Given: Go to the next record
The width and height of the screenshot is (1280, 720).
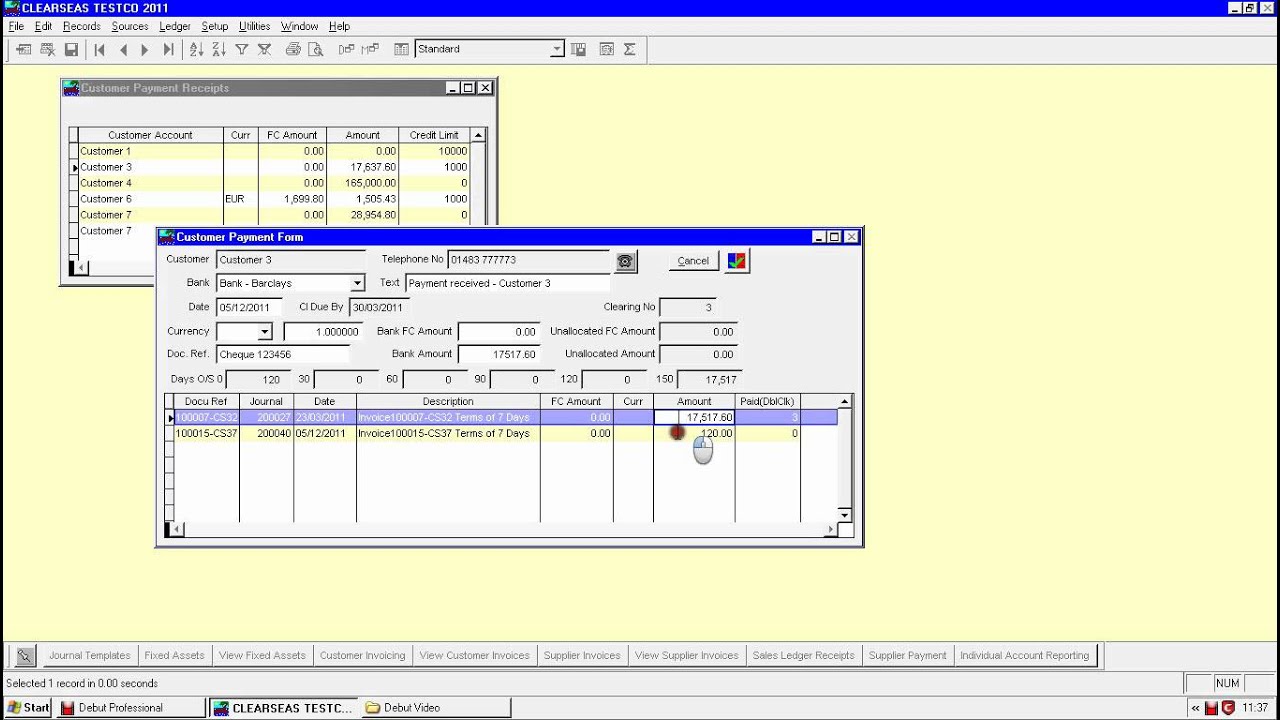Looking at the screenshot, I should point(145,49).
